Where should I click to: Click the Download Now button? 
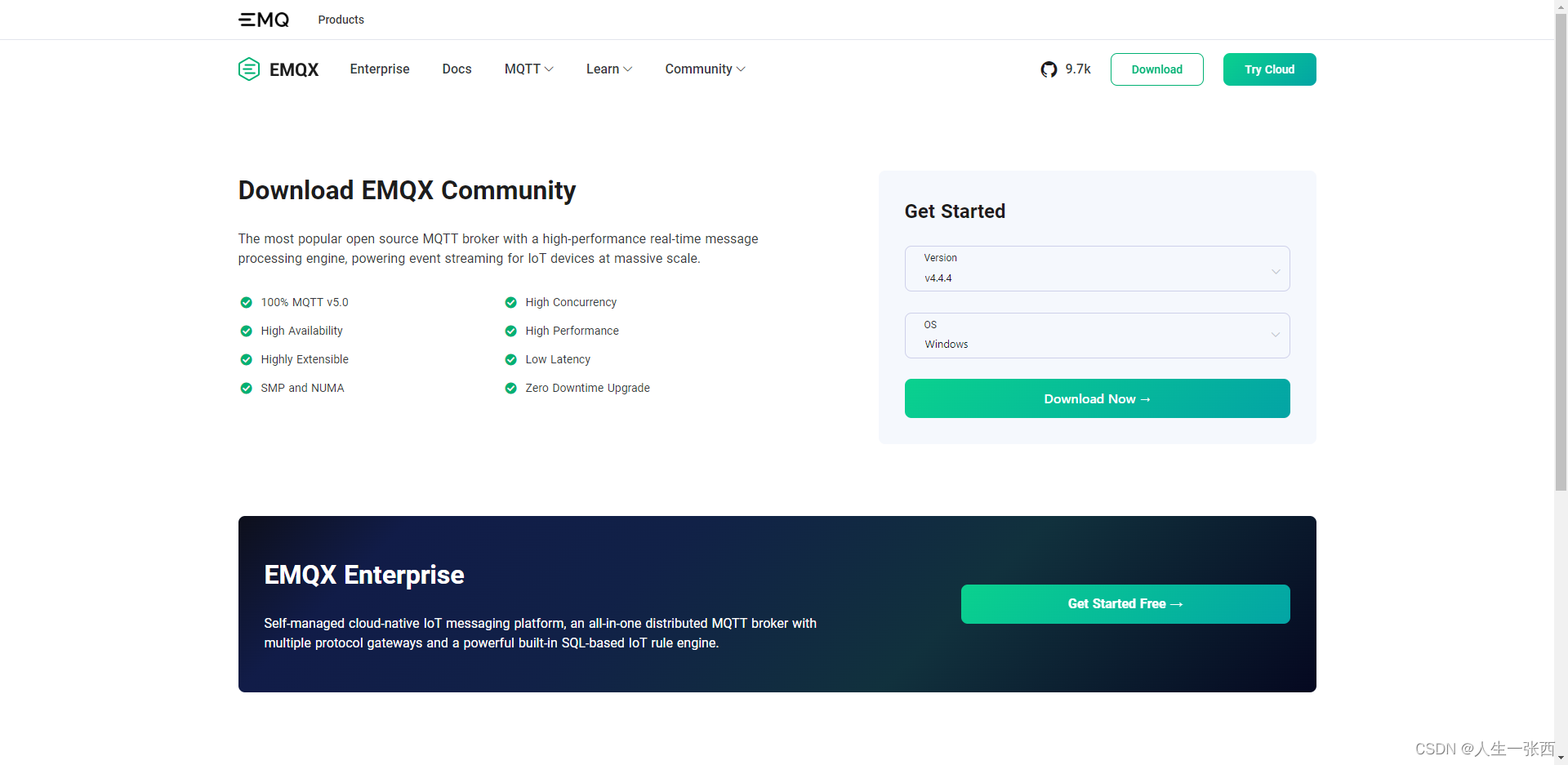pyautogui.click(x=1097, y=398)
